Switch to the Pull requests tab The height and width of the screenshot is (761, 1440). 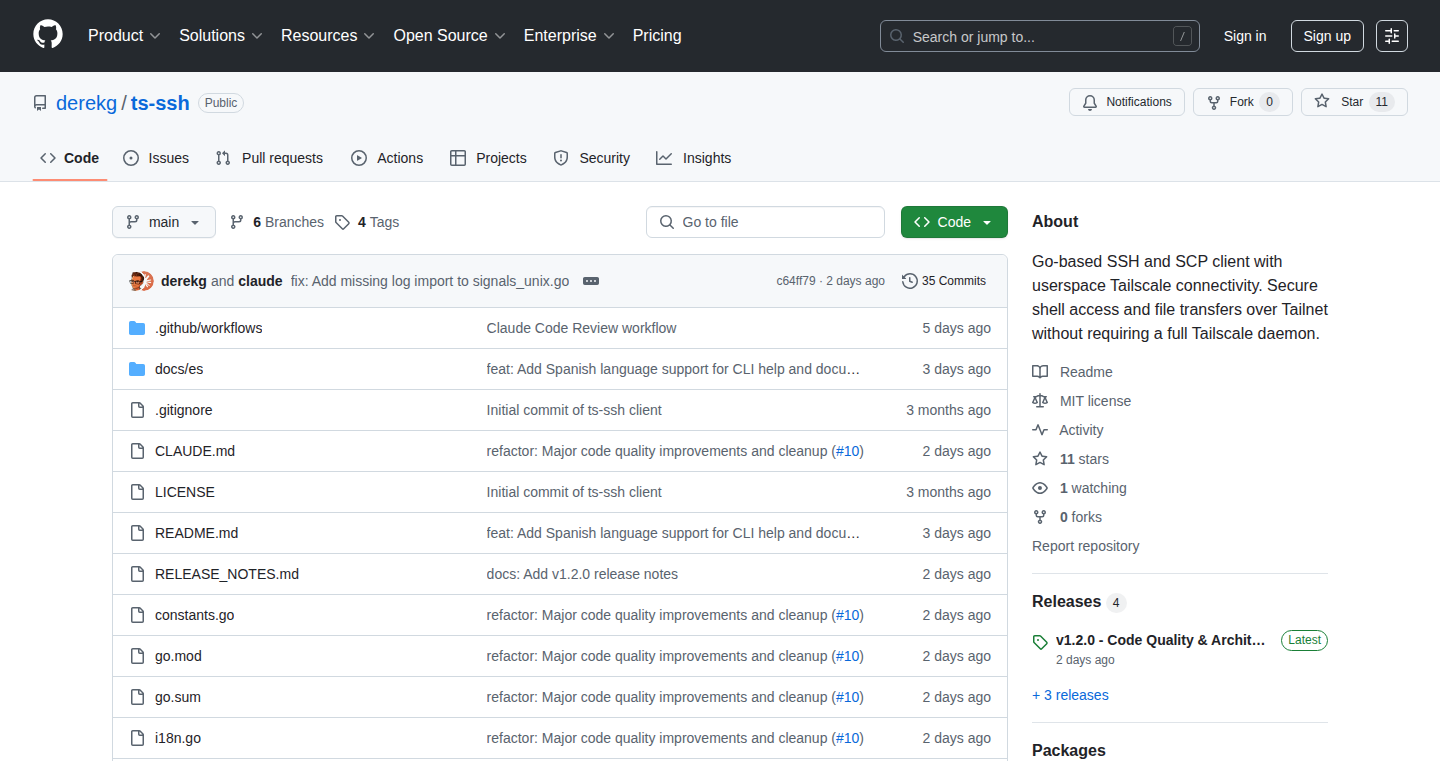[x=269, y=158]
